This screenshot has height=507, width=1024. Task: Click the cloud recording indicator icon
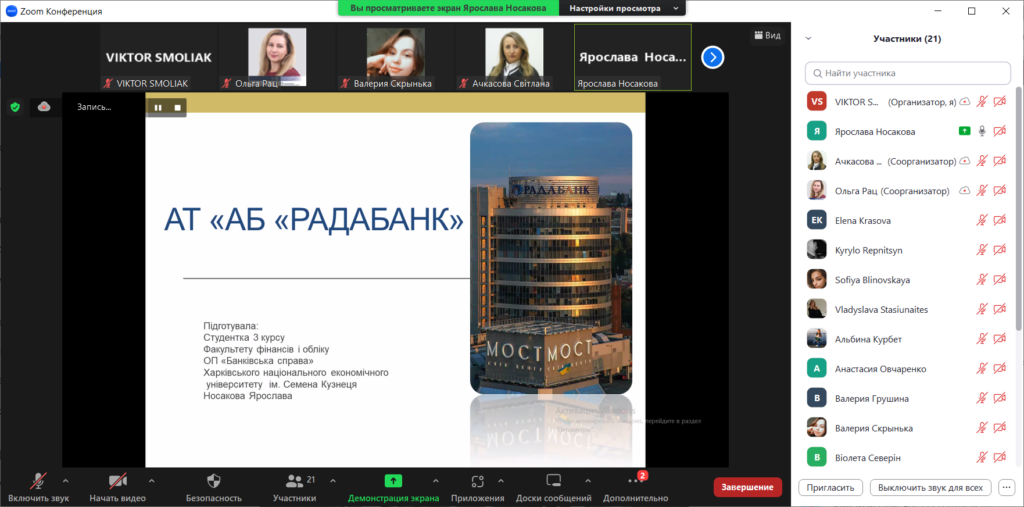tap(44, 107)
